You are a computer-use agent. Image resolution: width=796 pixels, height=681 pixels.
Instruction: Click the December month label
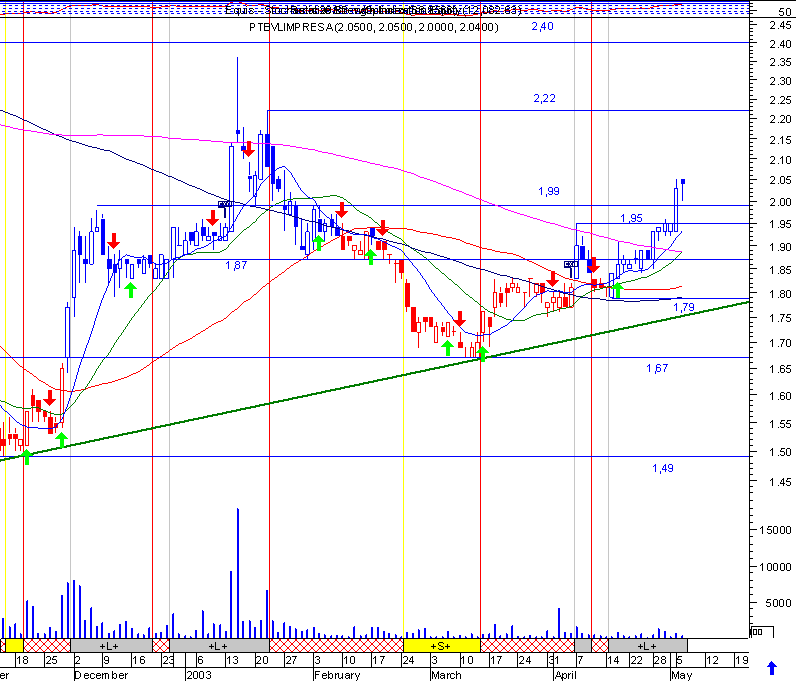click(x=101, y=675)
